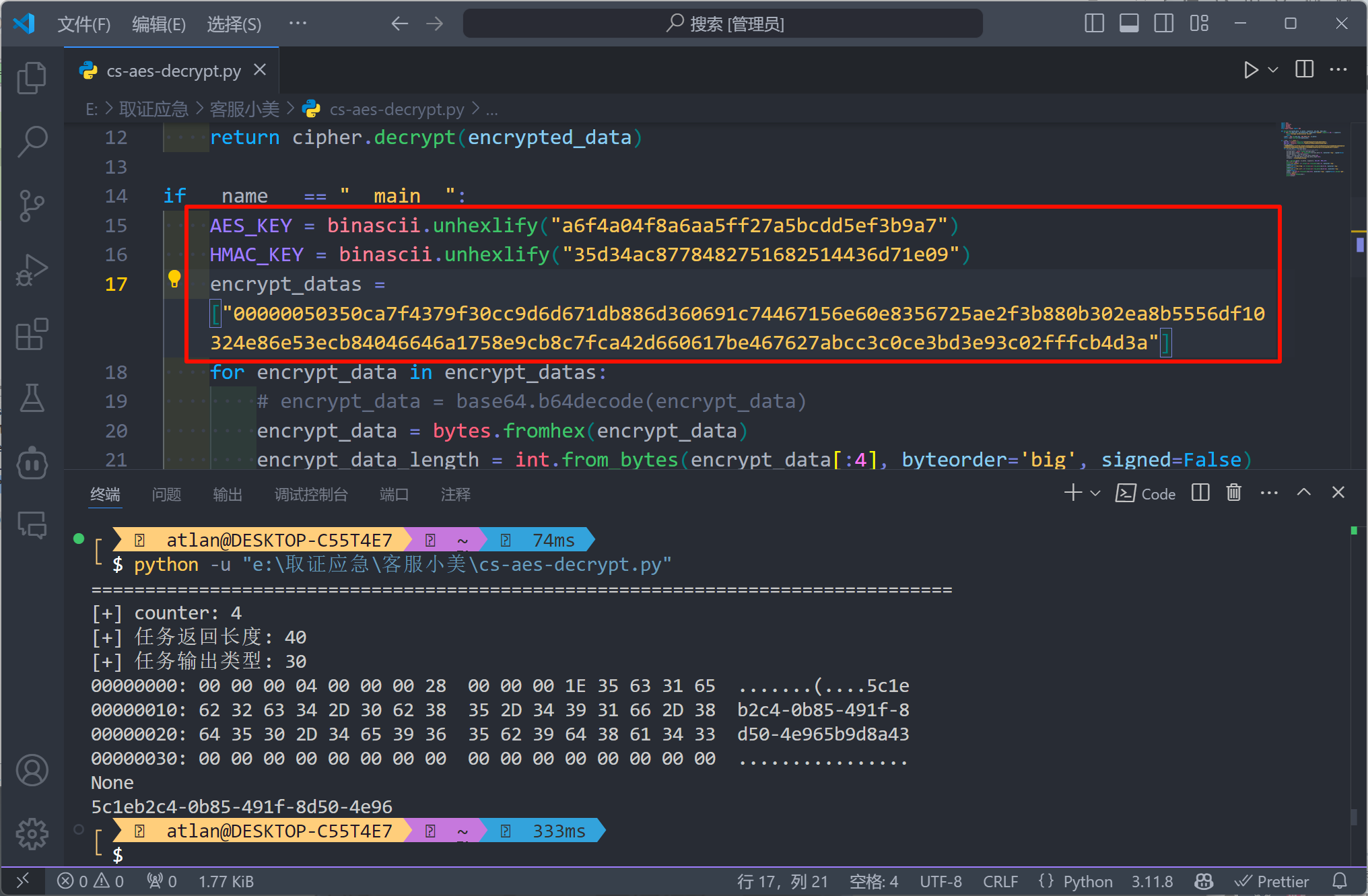Click the CRLF line ending status button
This screenshot has height=896, width=1368.
(x=1000, y=881)
